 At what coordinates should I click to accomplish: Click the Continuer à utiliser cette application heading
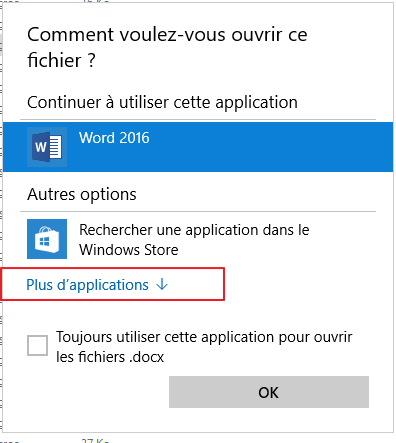(x=162, y=102)
